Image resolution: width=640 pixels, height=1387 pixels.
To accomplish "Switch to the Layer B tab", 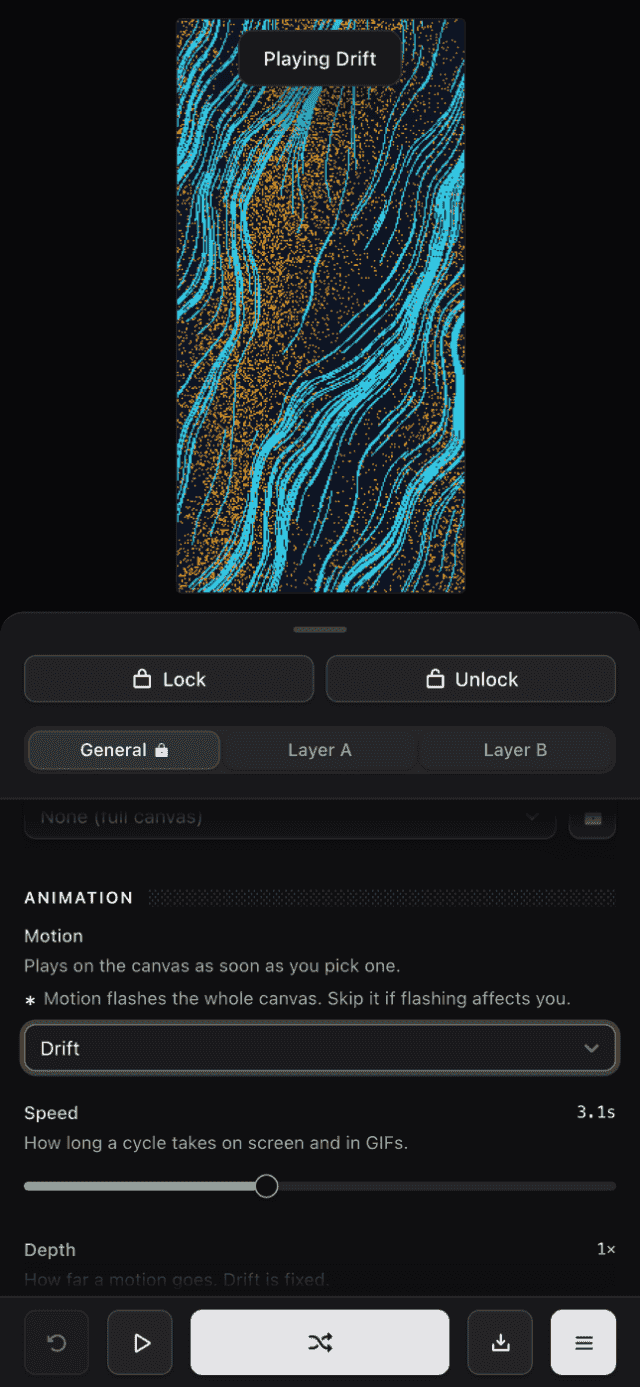I will click(515, 750).
